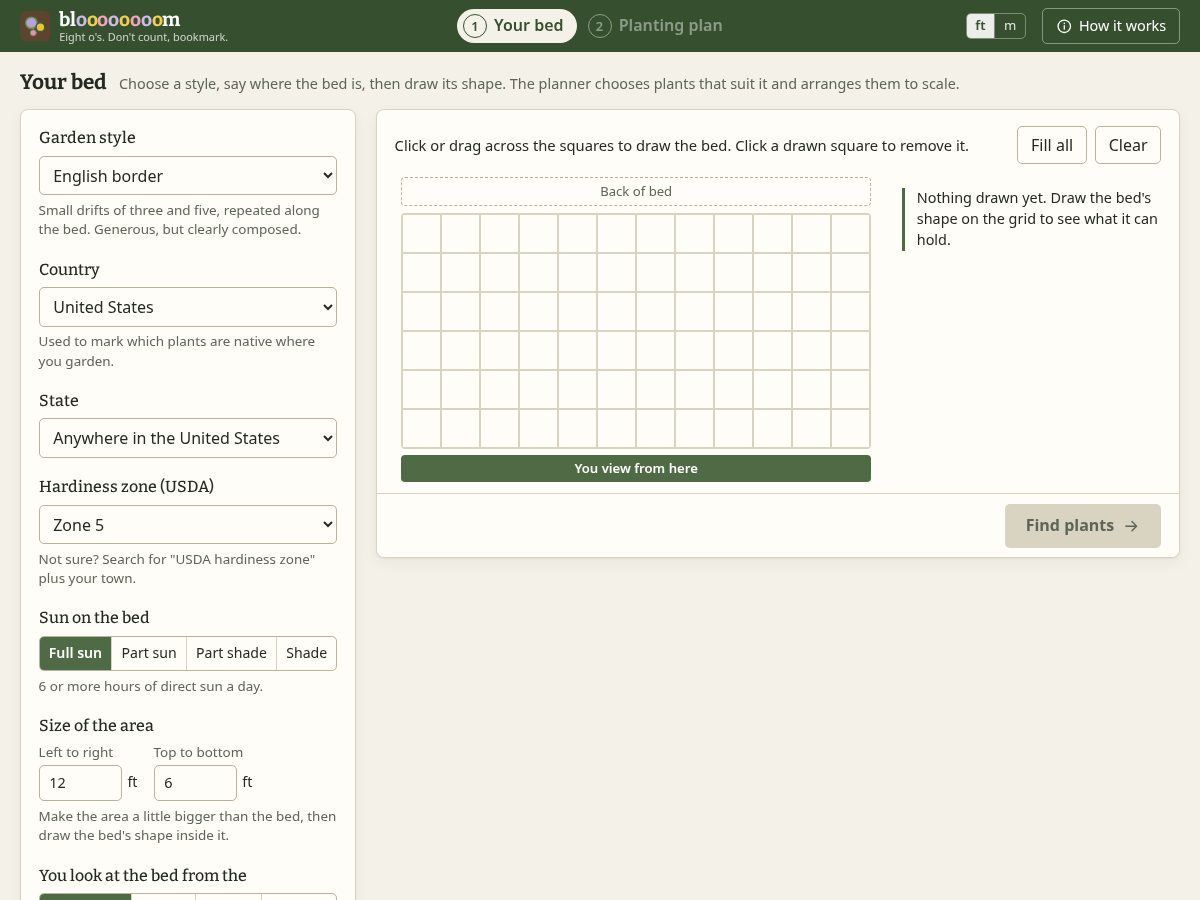Click the bloooooooom site title
Viewport: 1200px width, 900px height.
pyautogui.click(x=120, y=19)
